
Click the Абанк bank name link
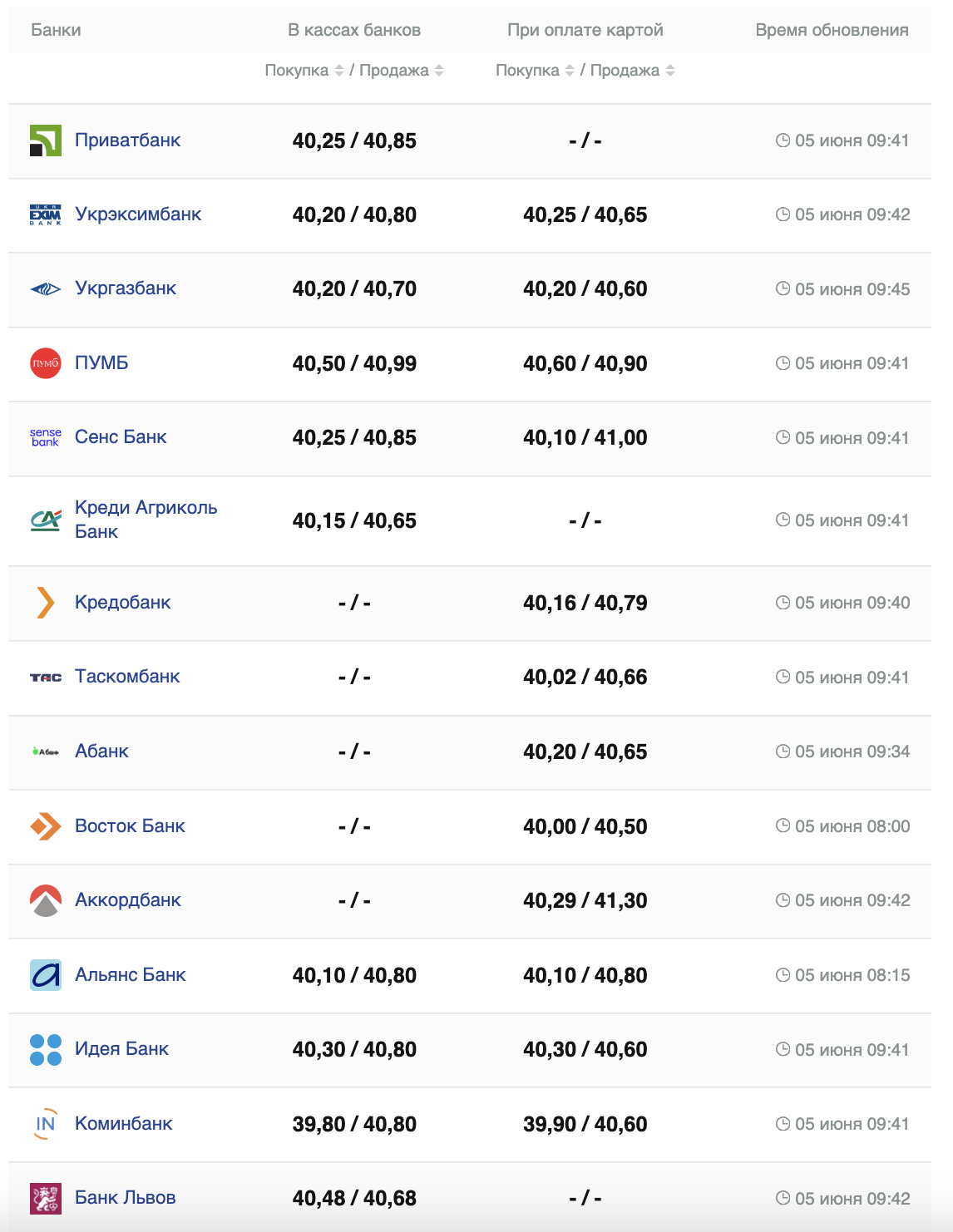coord(101,752)
